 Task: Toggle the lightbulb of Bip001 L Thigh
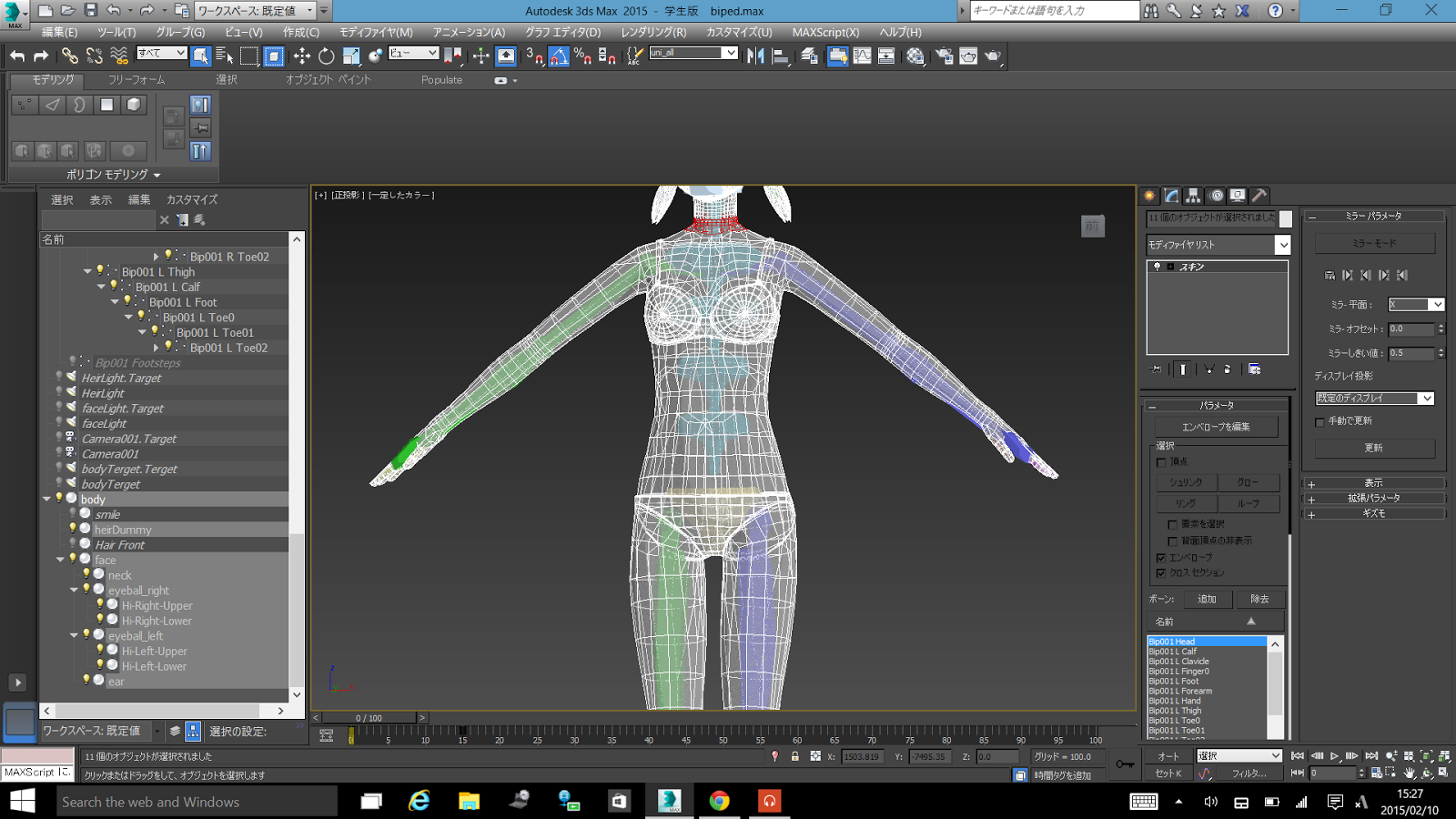point(100,271)
